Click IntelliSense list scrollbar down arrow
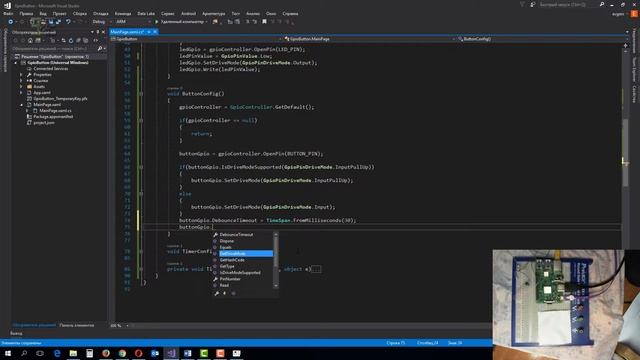Viewport: 640px width, 360px height. [x=276, y=286]
